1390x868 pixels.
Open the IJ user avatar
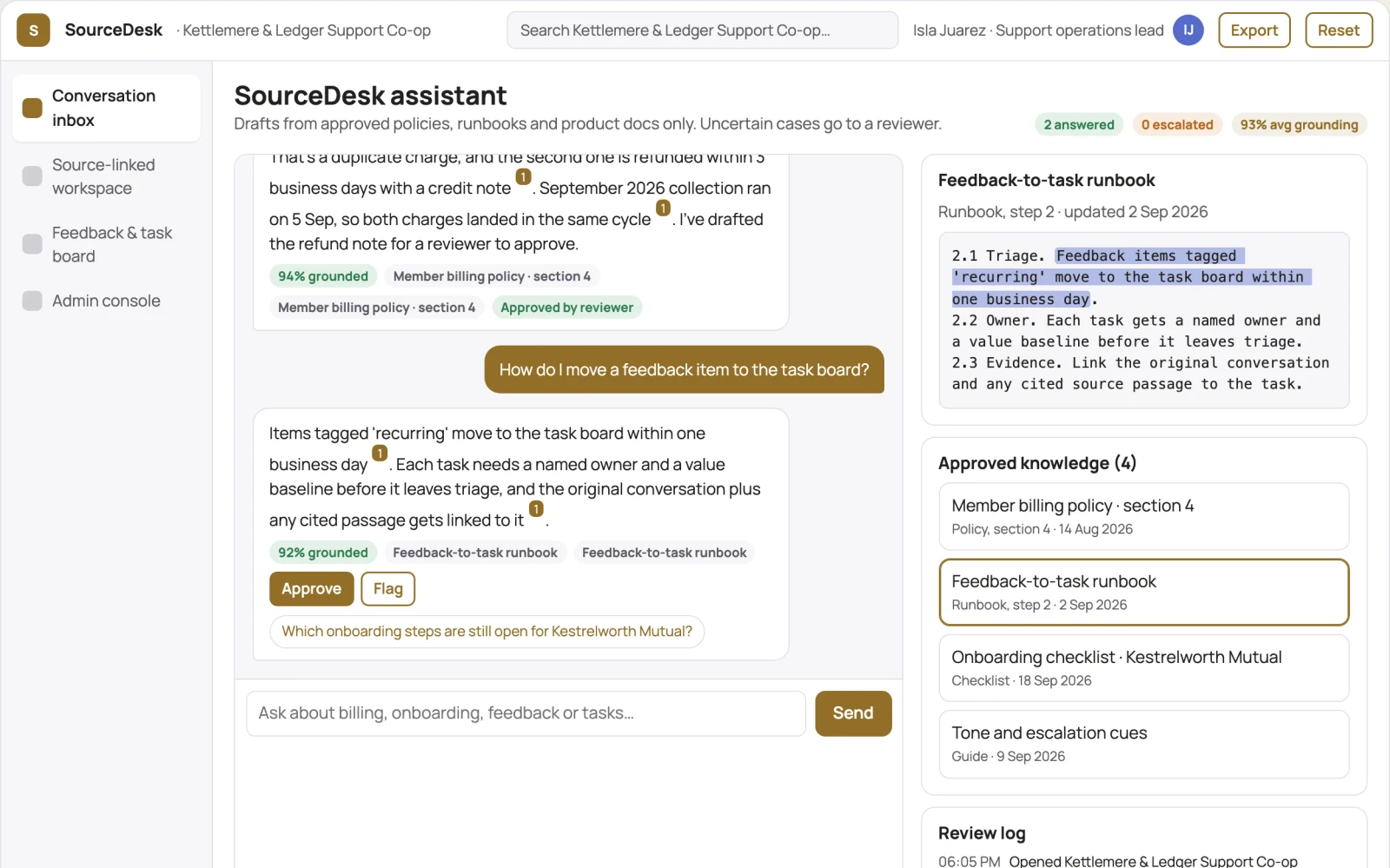(x=1188, y=30)
